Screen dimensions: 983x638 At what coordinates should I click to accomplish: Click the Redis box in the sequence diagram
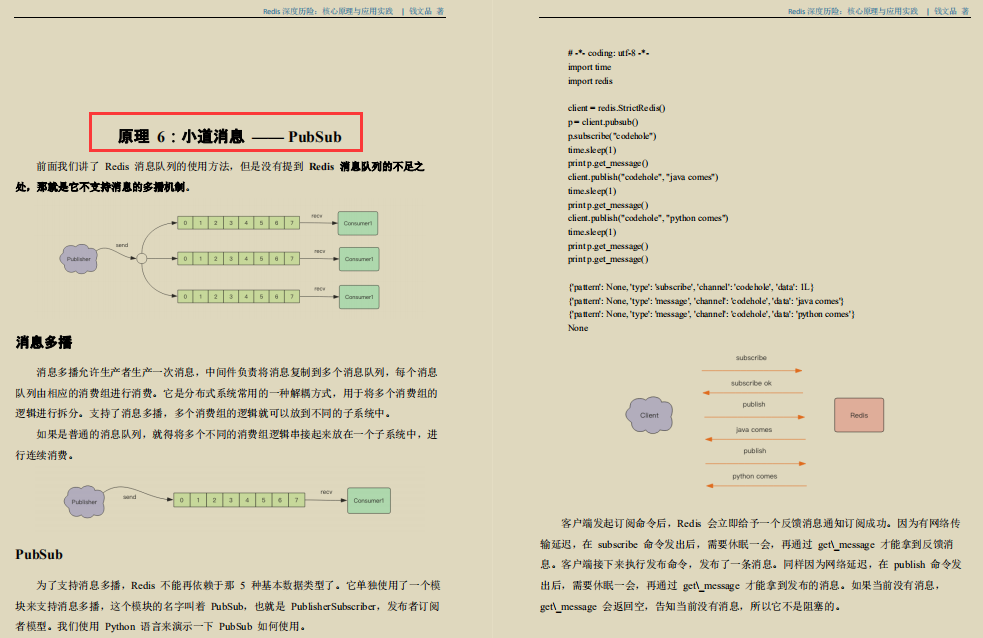pos(859,415)
